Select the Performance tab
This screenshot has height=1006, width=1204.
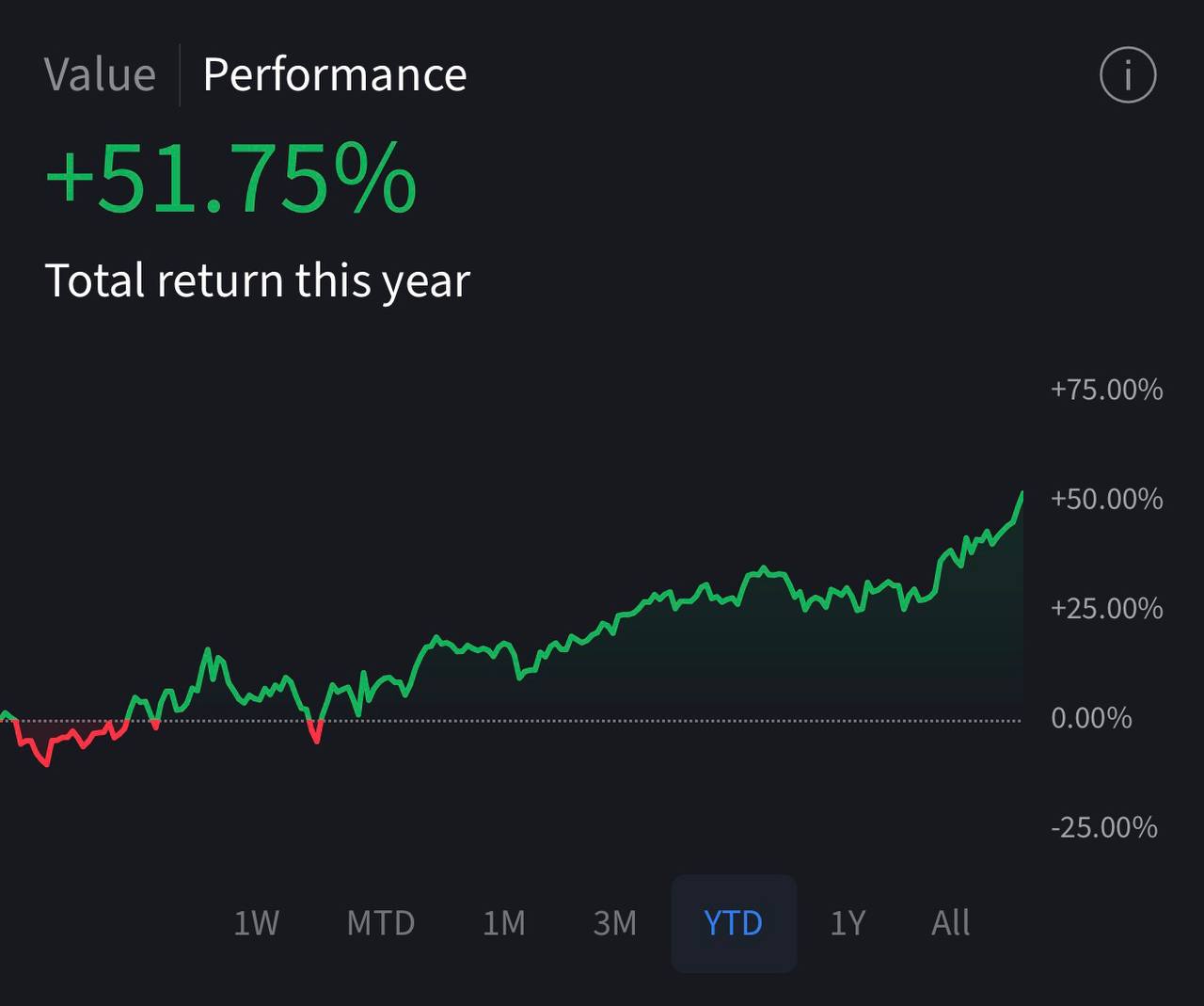click(335, 74)
